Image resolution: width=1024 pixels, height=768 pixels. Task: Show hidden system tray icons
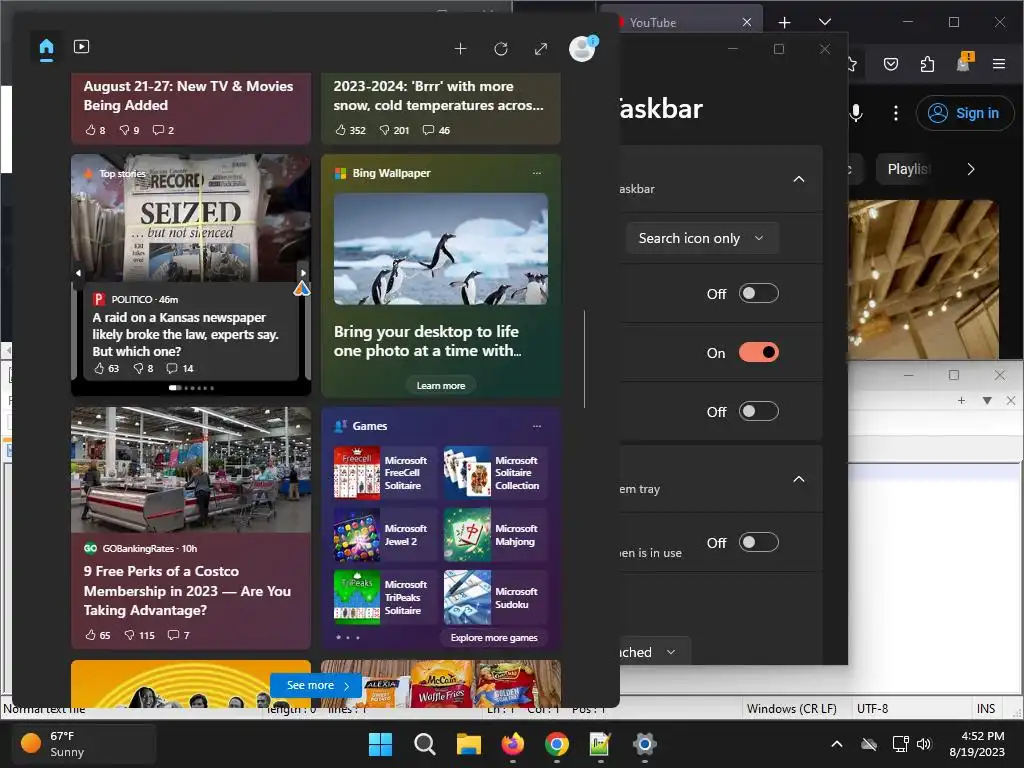point(837,744)
